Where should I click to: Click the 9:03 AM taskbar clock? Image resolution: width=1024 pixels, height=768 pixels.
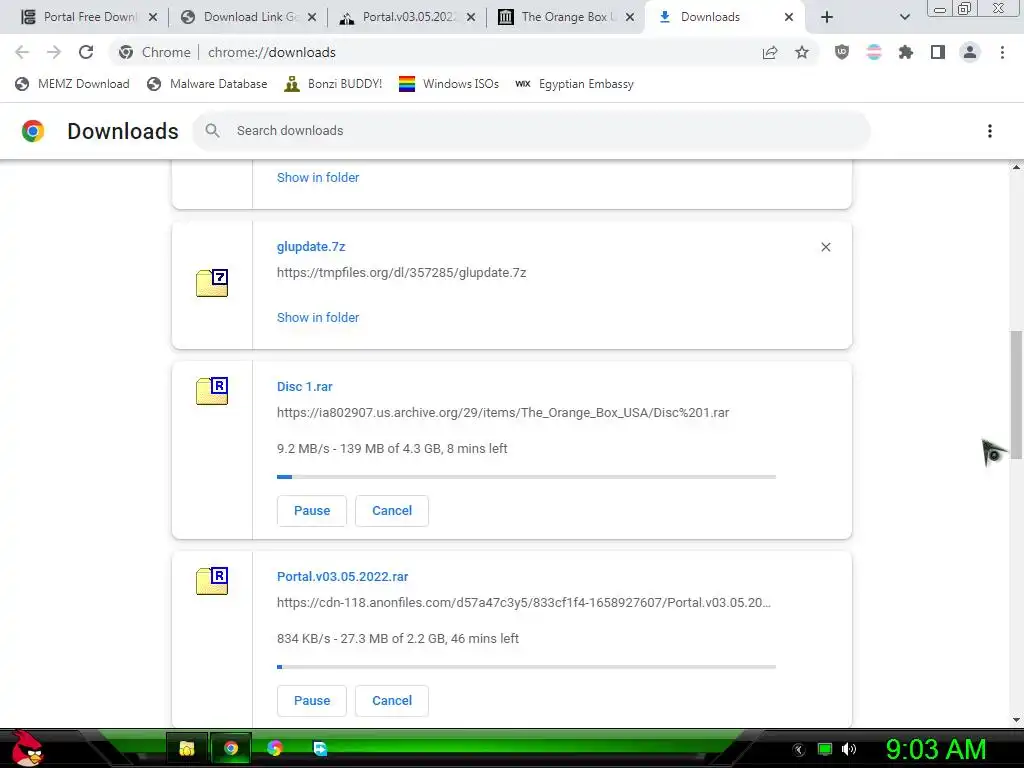point(935,749)
